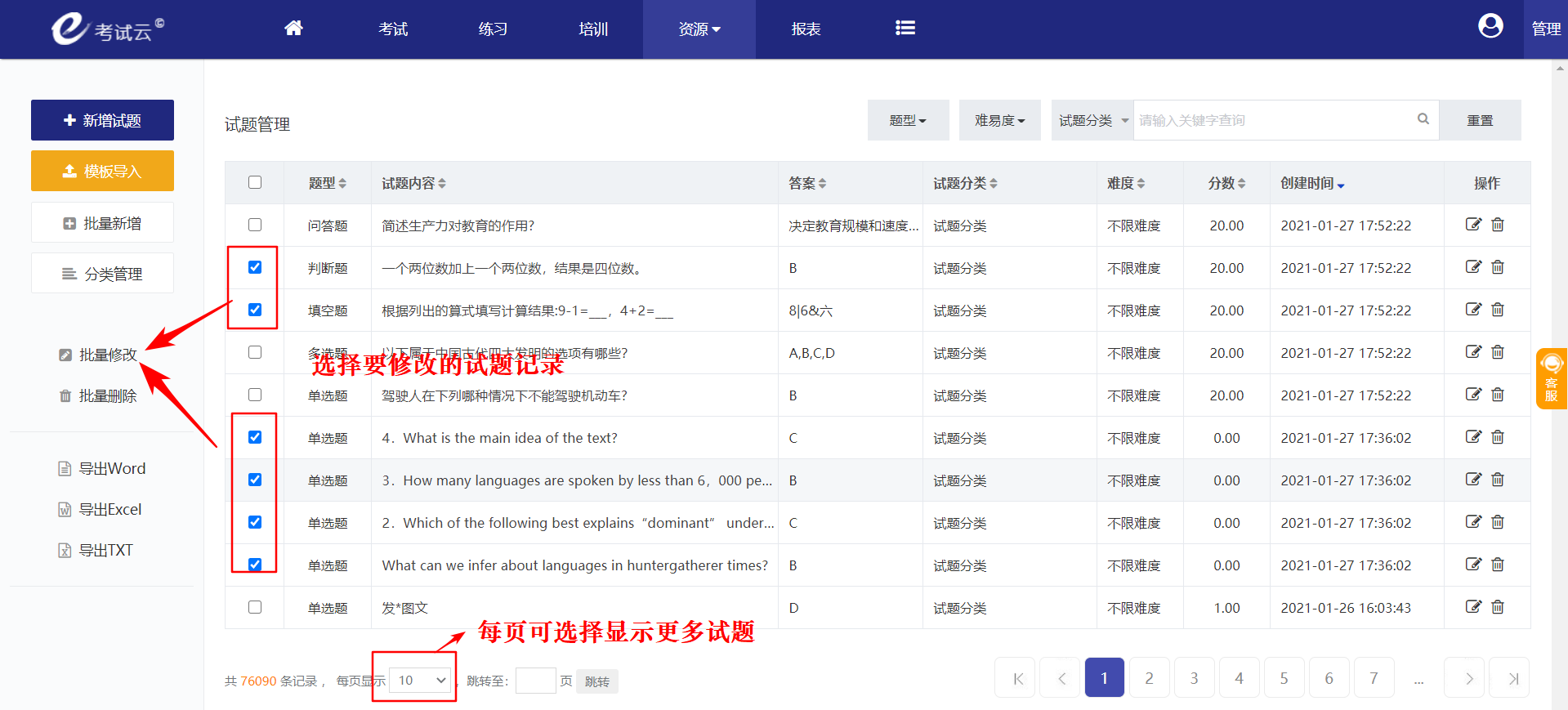Check the 发*图文 row checkbox
Image resolution: width=1568 pixels, height=710 pixels.
click(x=255, y=607)
